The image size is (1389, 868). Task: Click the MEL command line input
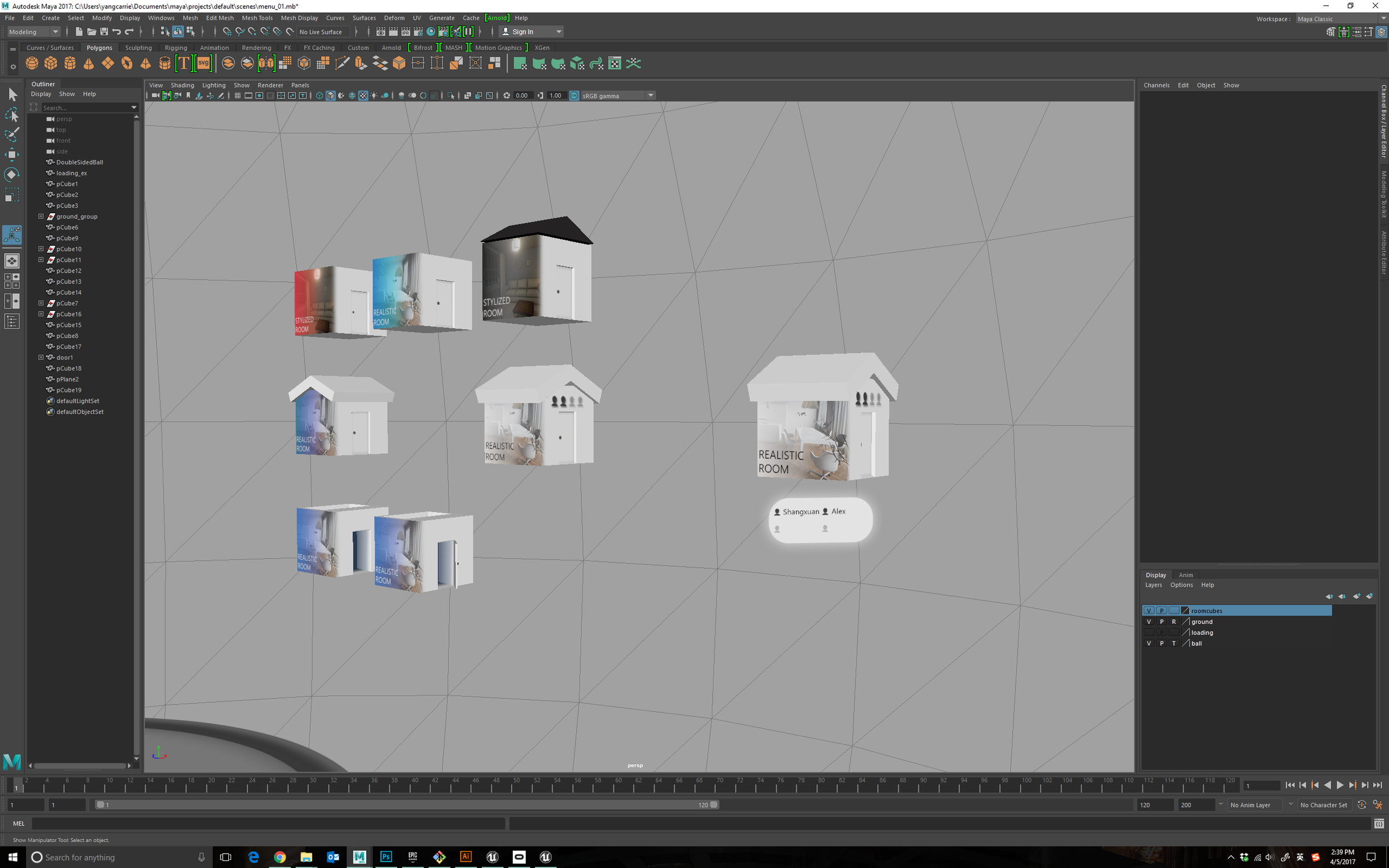[268, 823]
